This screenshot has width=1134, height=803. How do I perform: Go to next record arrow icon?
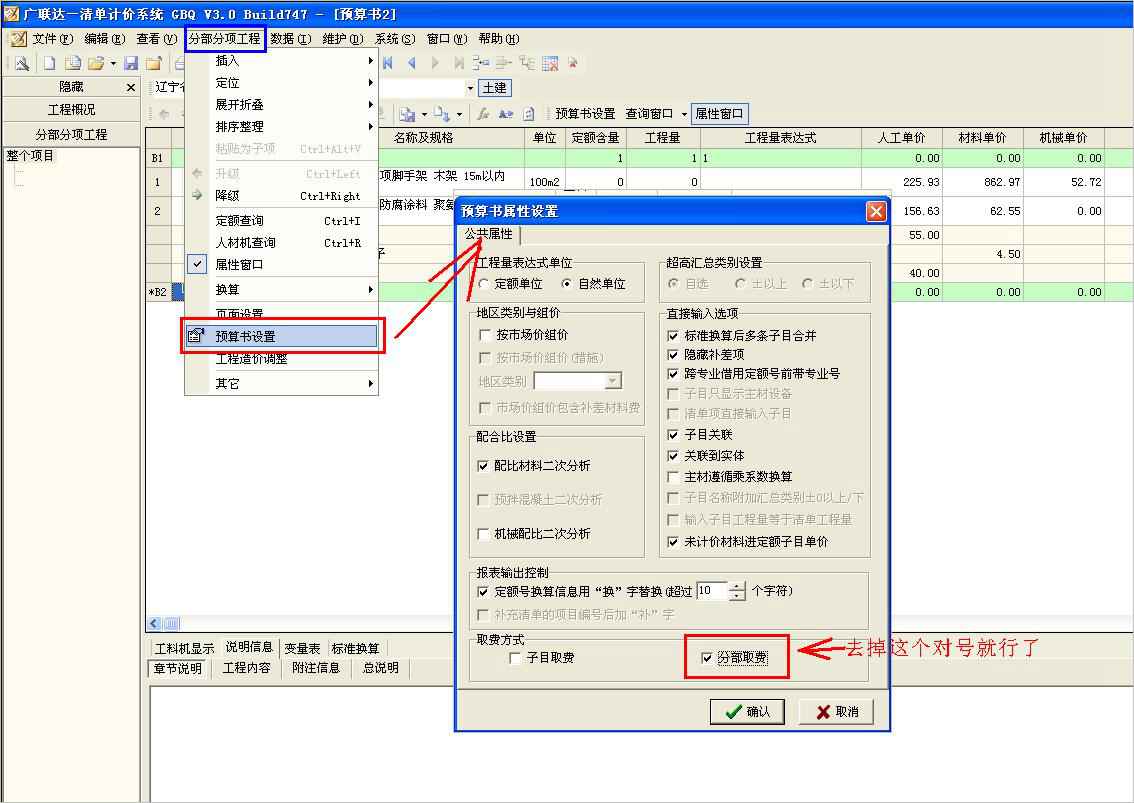click(435, 64)
